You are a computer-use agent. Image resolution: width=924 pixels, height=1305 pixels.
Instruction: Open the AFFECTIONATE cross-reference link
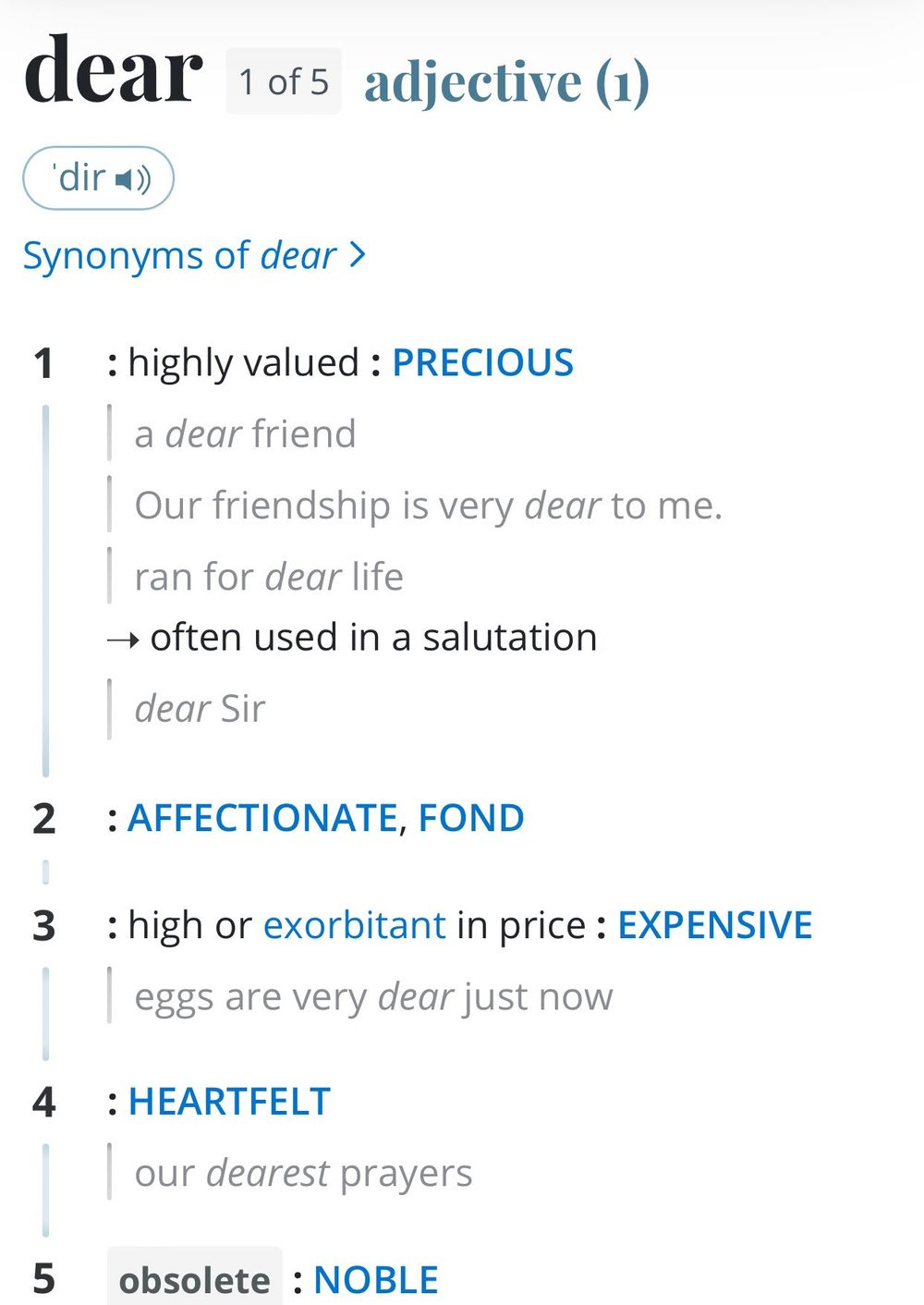tap(262, 818)
